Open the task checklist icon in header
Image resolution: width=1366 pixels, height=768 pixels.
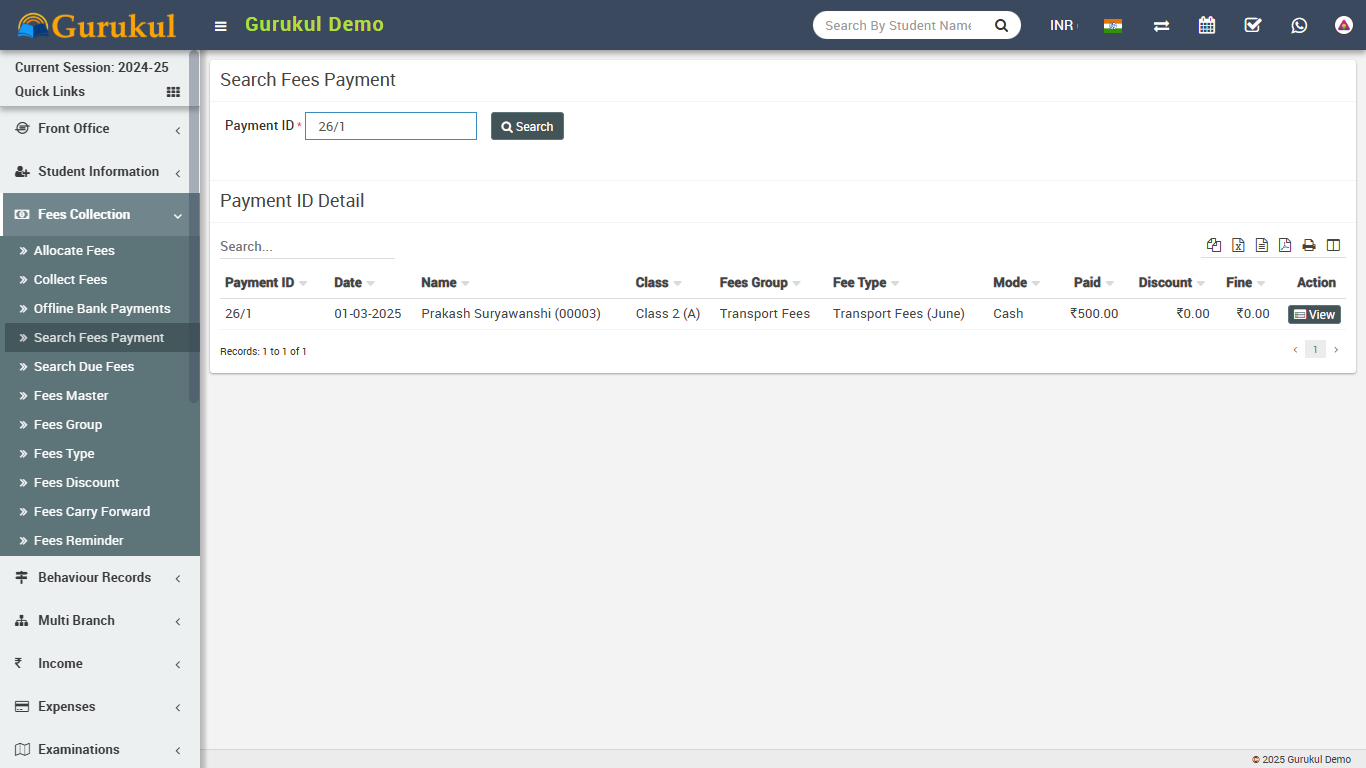click(1253, 25)
